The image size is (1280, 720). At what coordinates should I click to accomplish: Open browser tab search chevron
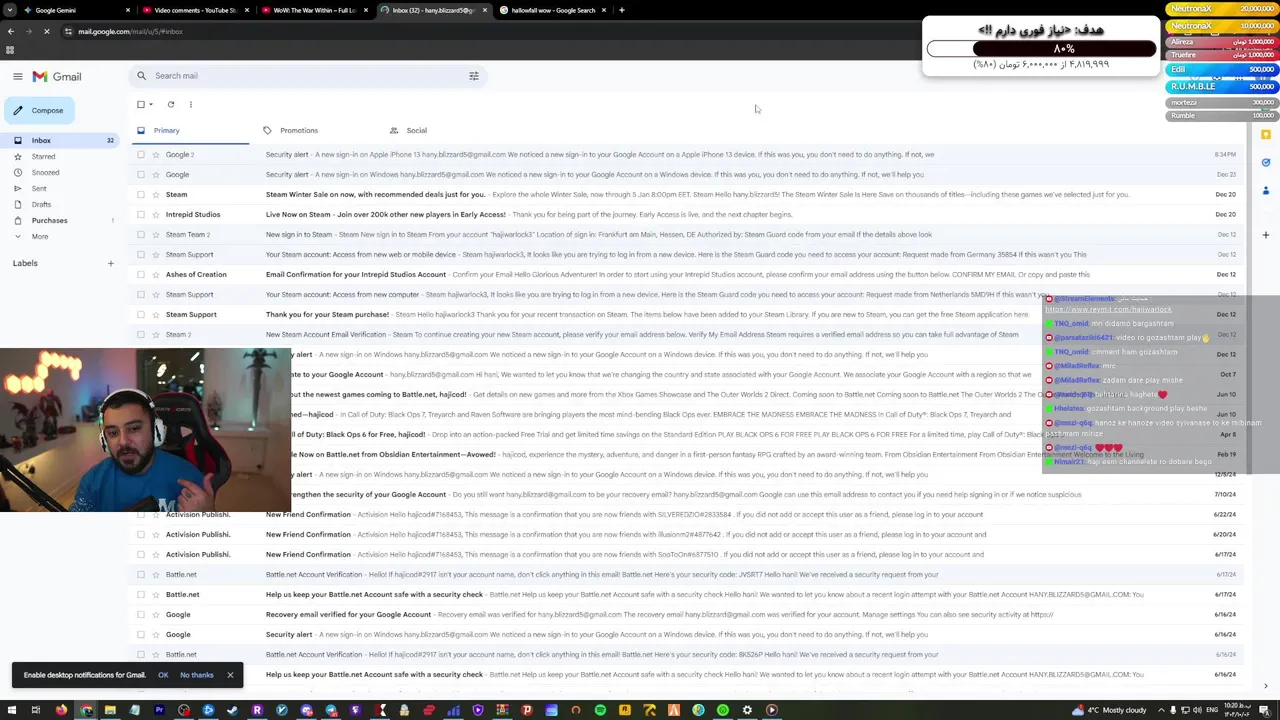10,10
